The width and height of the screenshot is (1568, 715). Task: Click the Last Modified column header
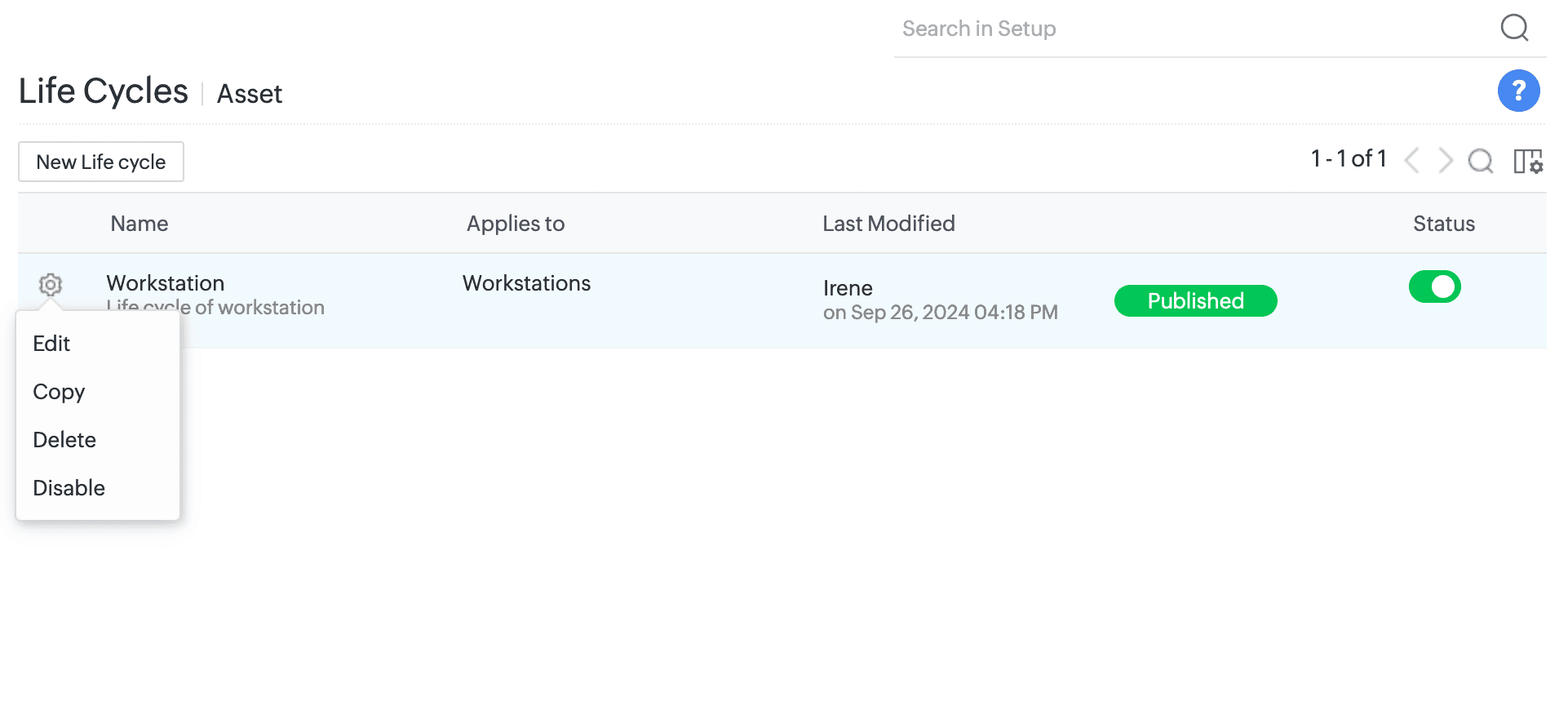pyautogui.click(x=888, y=224)
